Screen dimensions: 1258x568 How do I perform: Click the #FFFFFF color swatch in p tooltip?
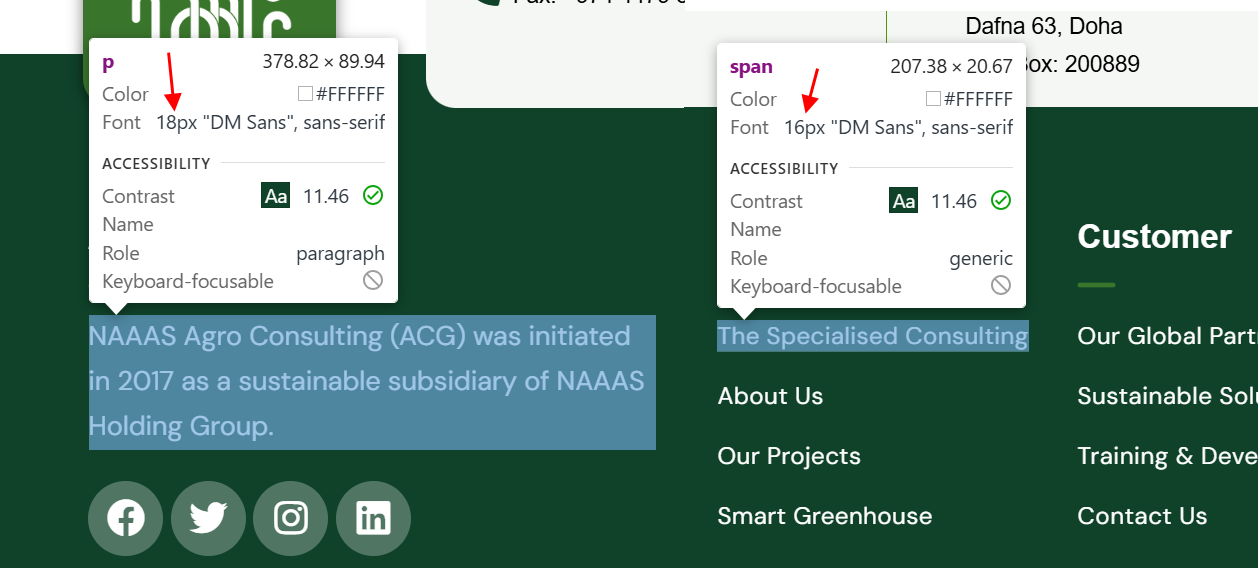tap(306, 95)
